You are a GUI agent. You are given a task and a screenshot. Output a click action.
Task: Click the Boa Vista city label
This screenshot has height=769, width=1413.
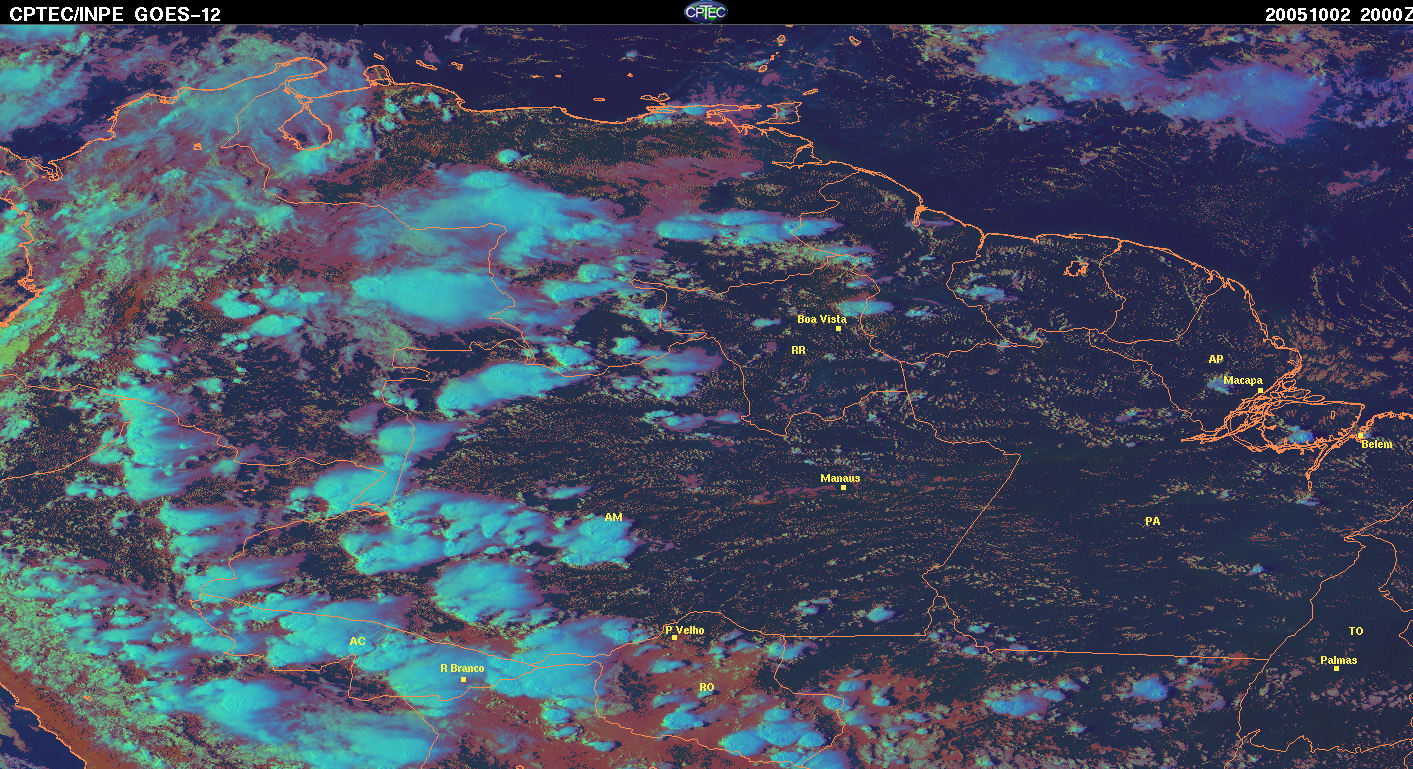tap(822, 319)
